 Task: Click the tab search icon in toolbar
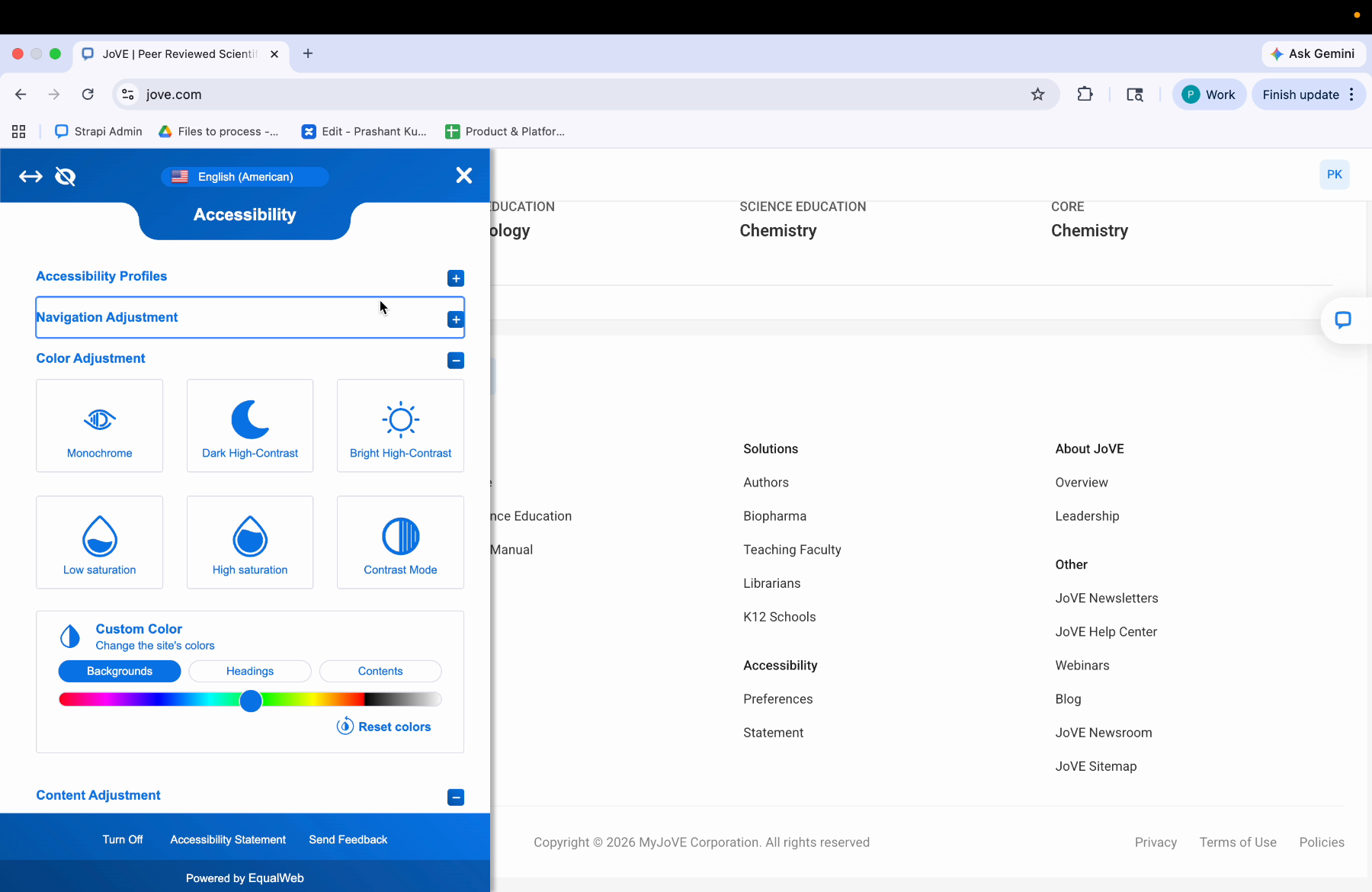1135,95
